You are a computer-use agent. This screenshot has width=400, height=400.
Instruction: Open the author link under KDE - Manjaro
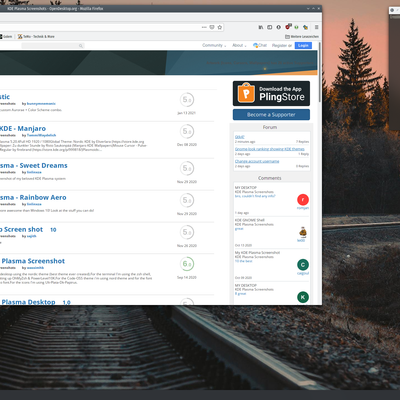(x=41, y=135)
